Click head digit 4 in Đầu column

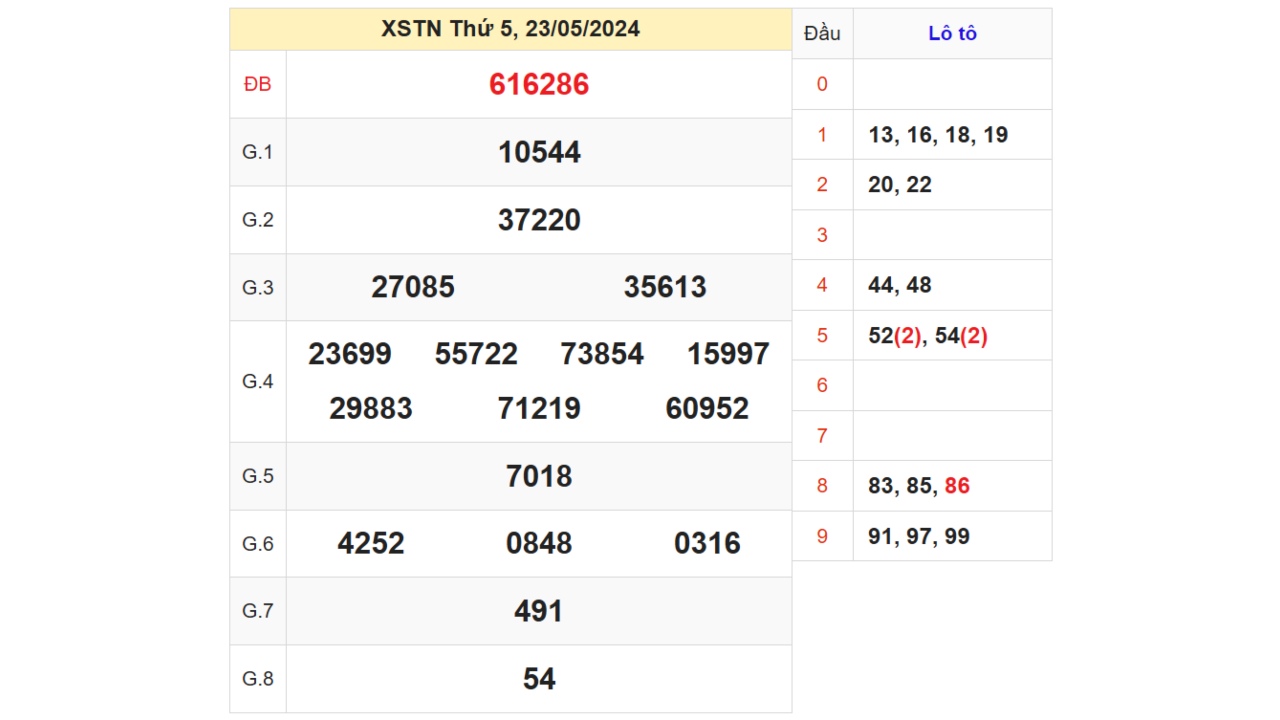822,285
